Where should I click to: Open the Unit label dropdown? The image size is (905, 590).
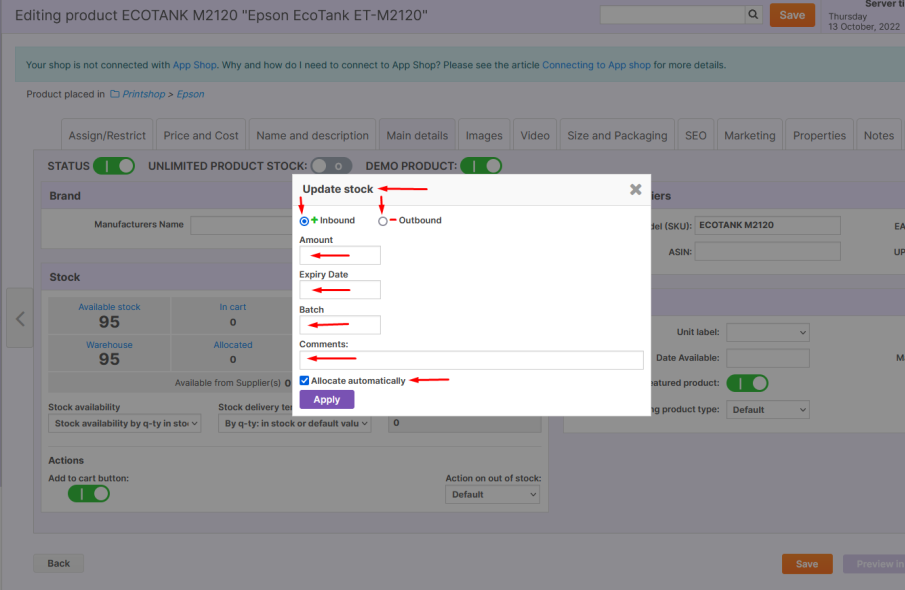(x=768, y=333)
